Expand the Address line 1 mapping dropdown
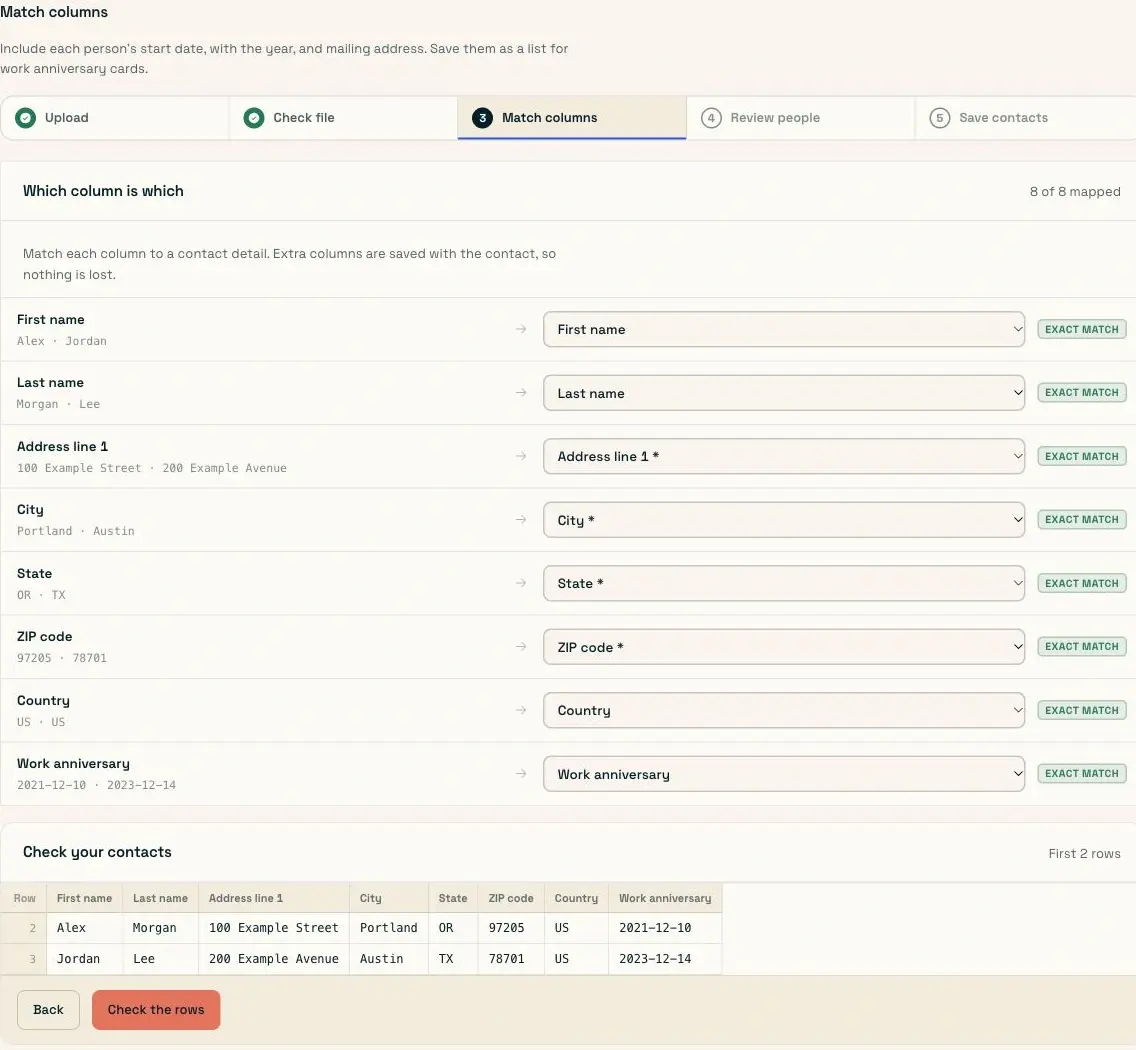The width and height of the screenshot is (1136, 1050). tap(784, 457)
